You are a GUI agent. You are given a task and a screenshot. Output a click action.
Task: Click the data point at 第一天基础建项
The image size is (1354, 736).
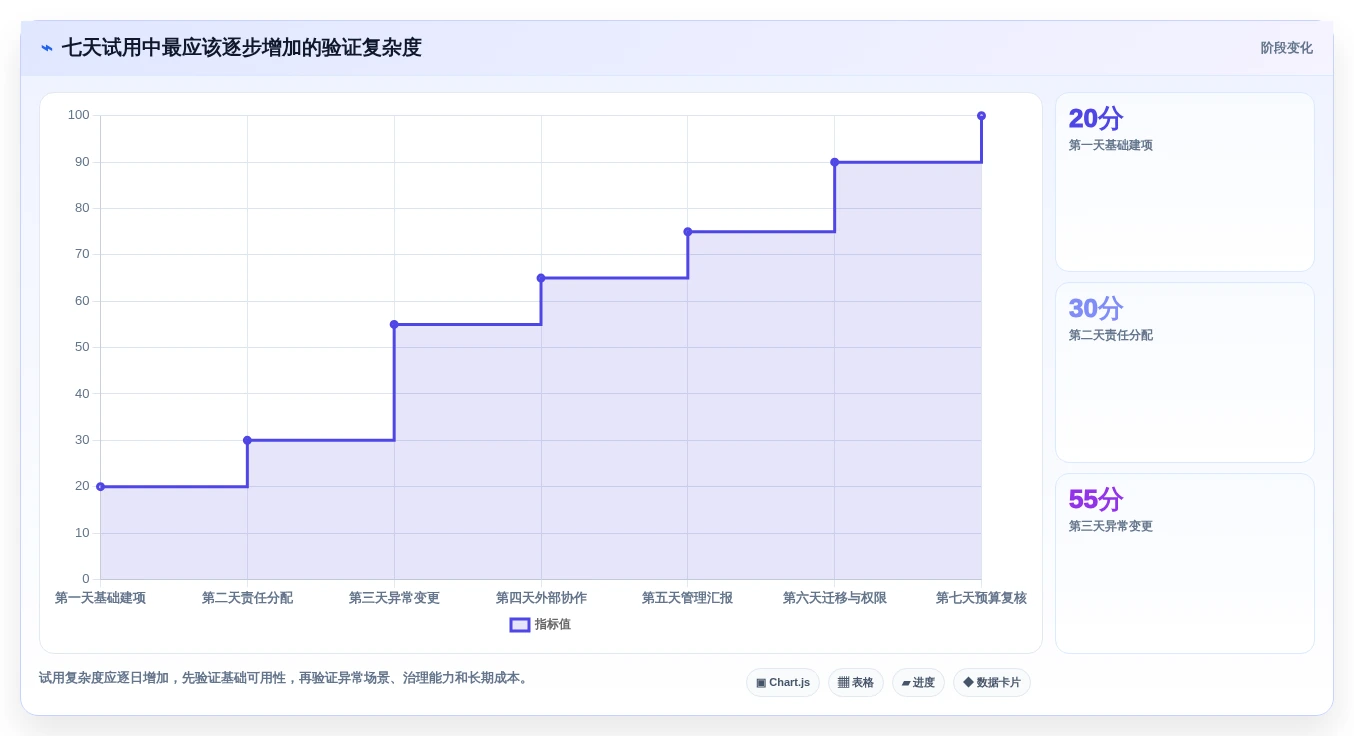(100, 487)
